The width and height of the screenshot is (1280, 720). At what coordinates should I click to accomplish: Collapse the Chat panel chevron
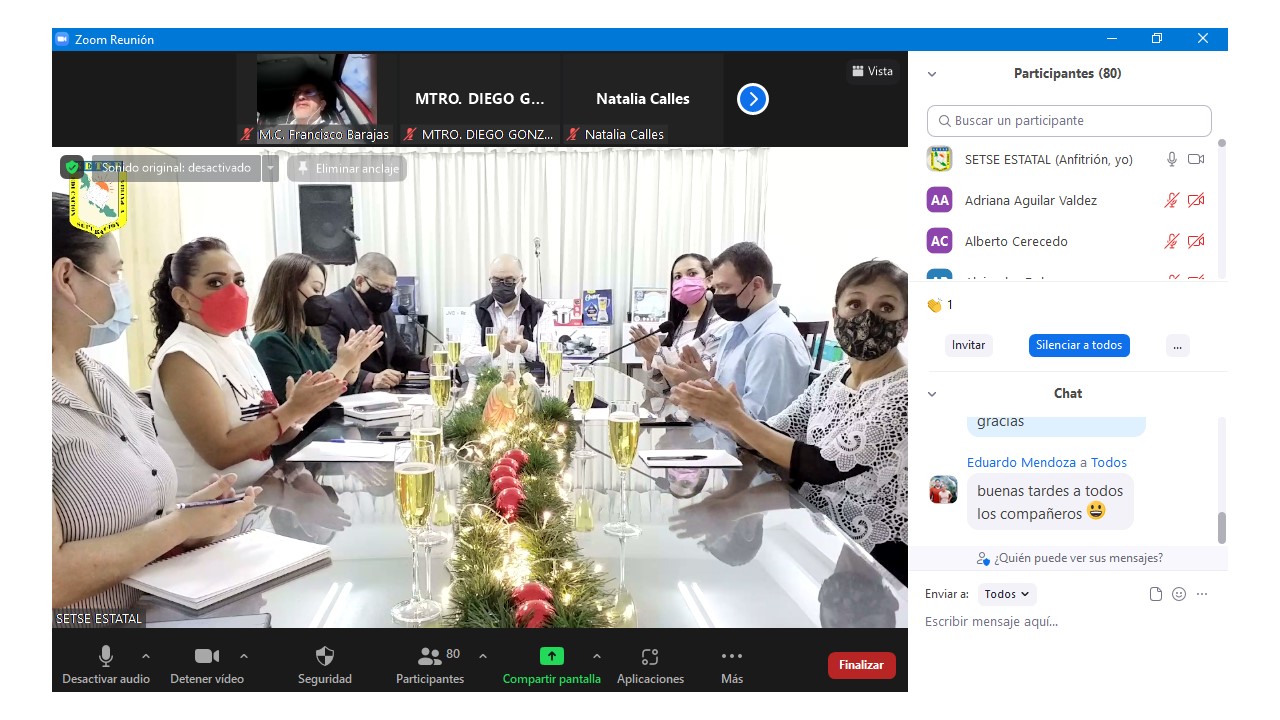click(932, 394)
